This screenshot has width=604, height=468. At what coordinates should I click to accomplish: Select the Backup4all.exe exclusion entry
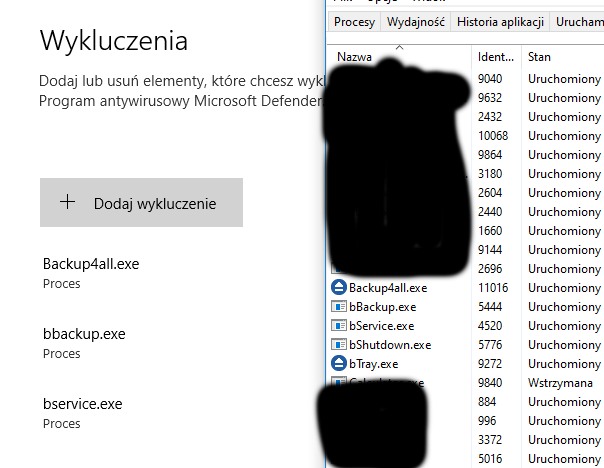pyautogui.click(x=91, y=273)
